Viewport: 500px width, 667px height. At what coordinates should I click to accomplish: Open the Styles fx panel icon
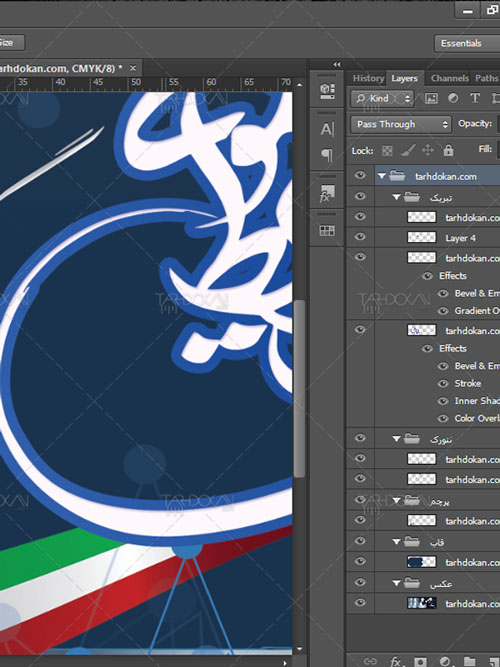(x=327, y=194)
